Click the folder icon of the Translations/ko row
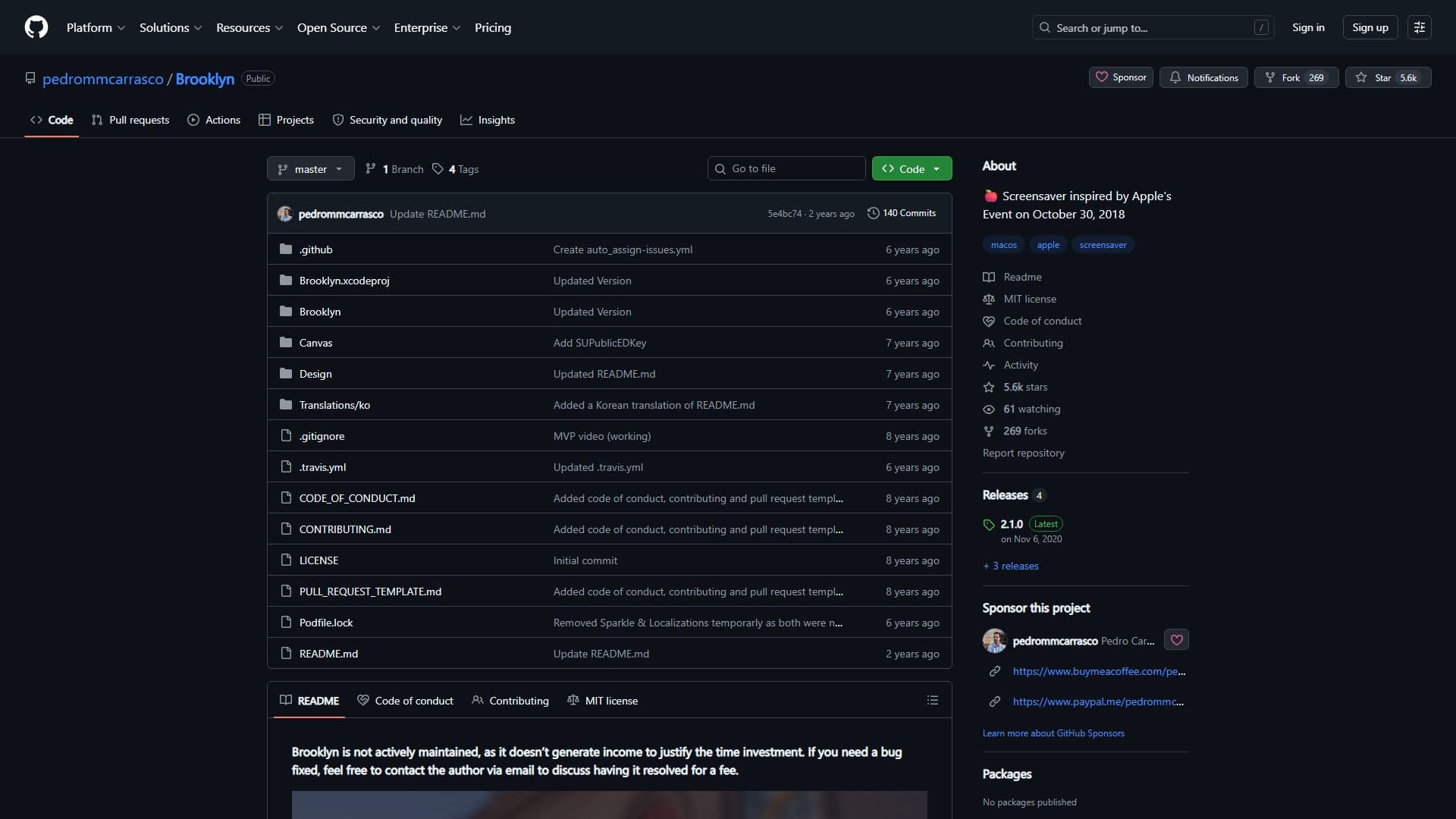The height and width of the screenshot is (819, 1456). point(286,405)
